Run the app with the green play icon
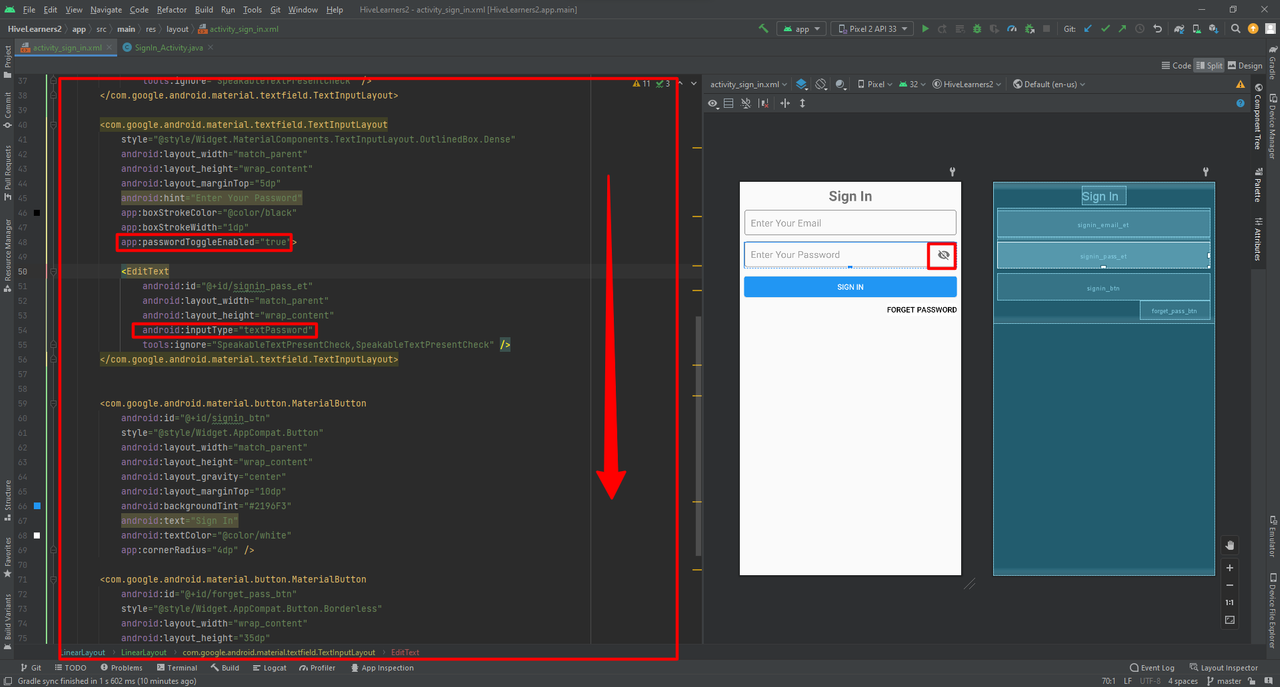Viewport: 1280px width, 687px height. click(x=925, y=29)
